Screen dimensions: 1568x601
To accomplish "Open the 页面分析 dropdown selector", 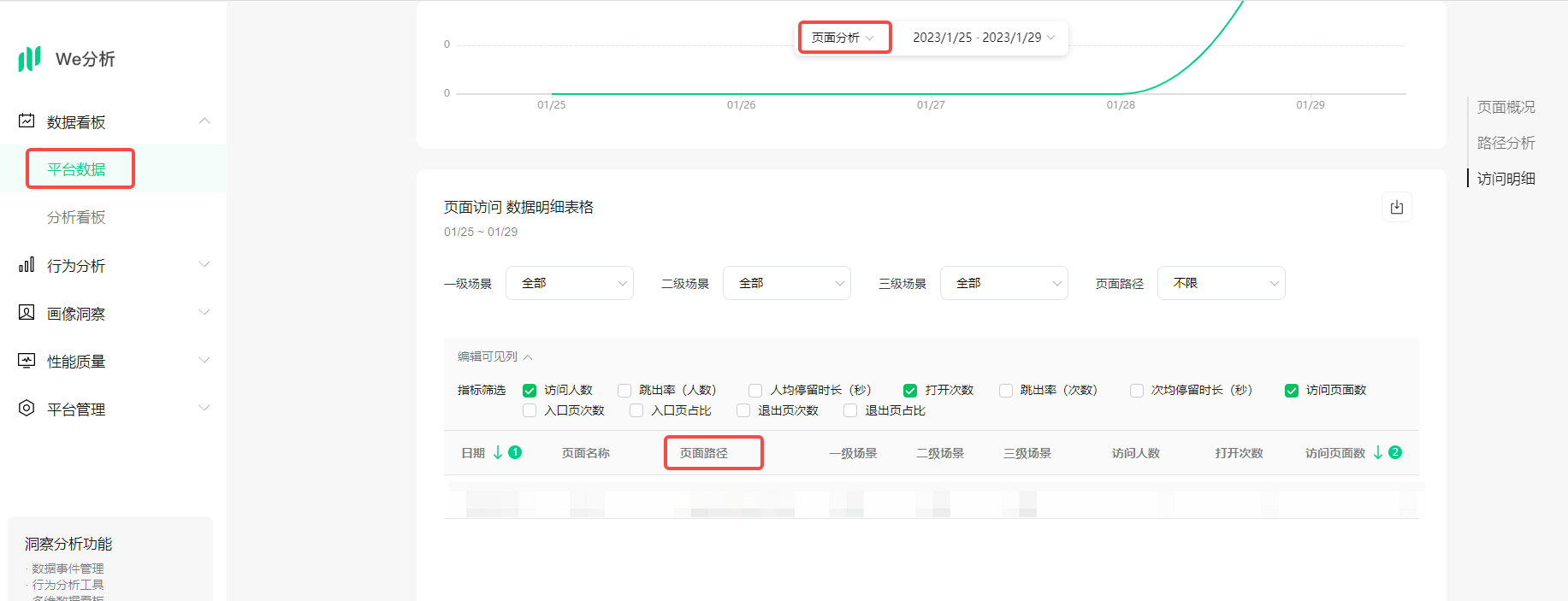I will pyautogui.click(x=843, y=38).
